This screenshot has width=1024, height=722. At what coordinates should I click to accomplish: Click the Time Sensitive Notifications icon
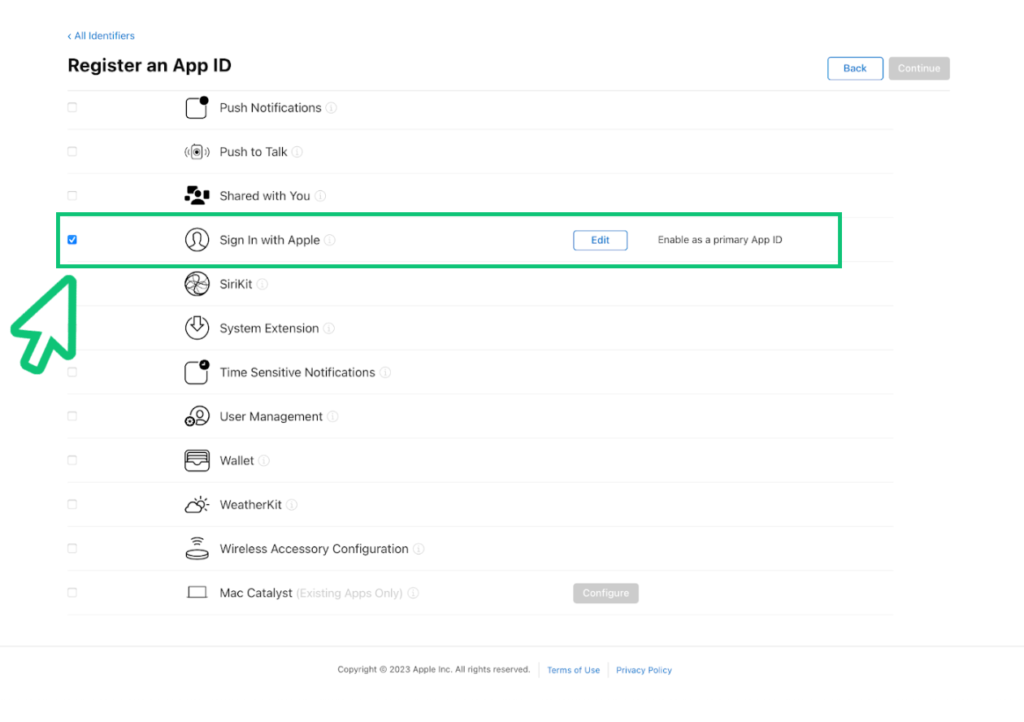point(197,372)
